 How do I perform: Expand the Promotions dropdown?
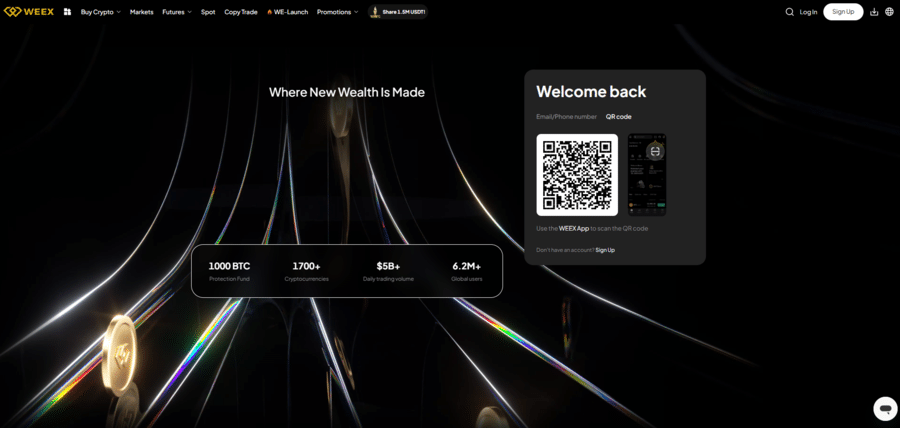(338, 11)
